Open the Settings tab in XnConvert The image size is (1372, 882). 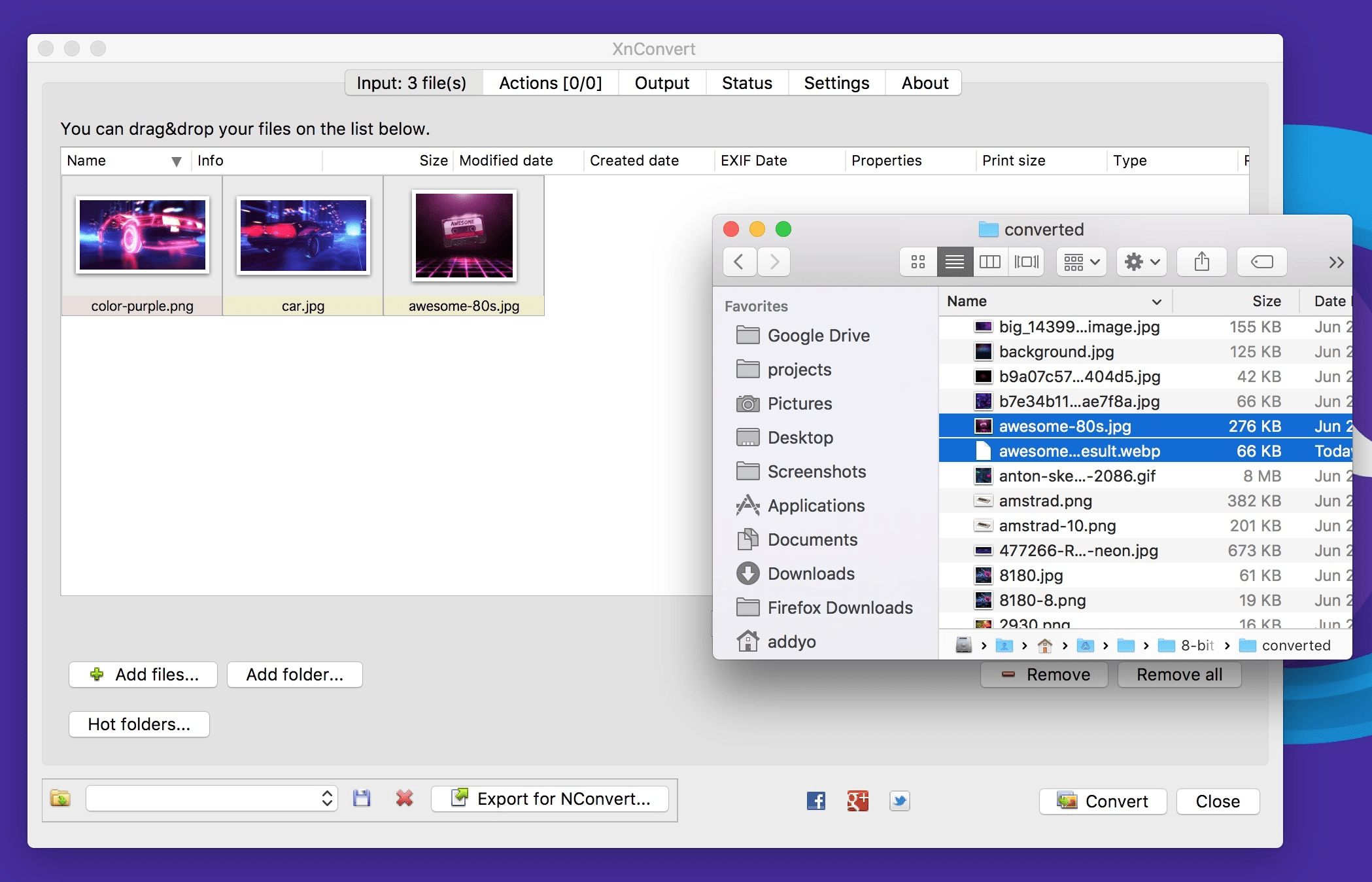click(x=836, y=83)
